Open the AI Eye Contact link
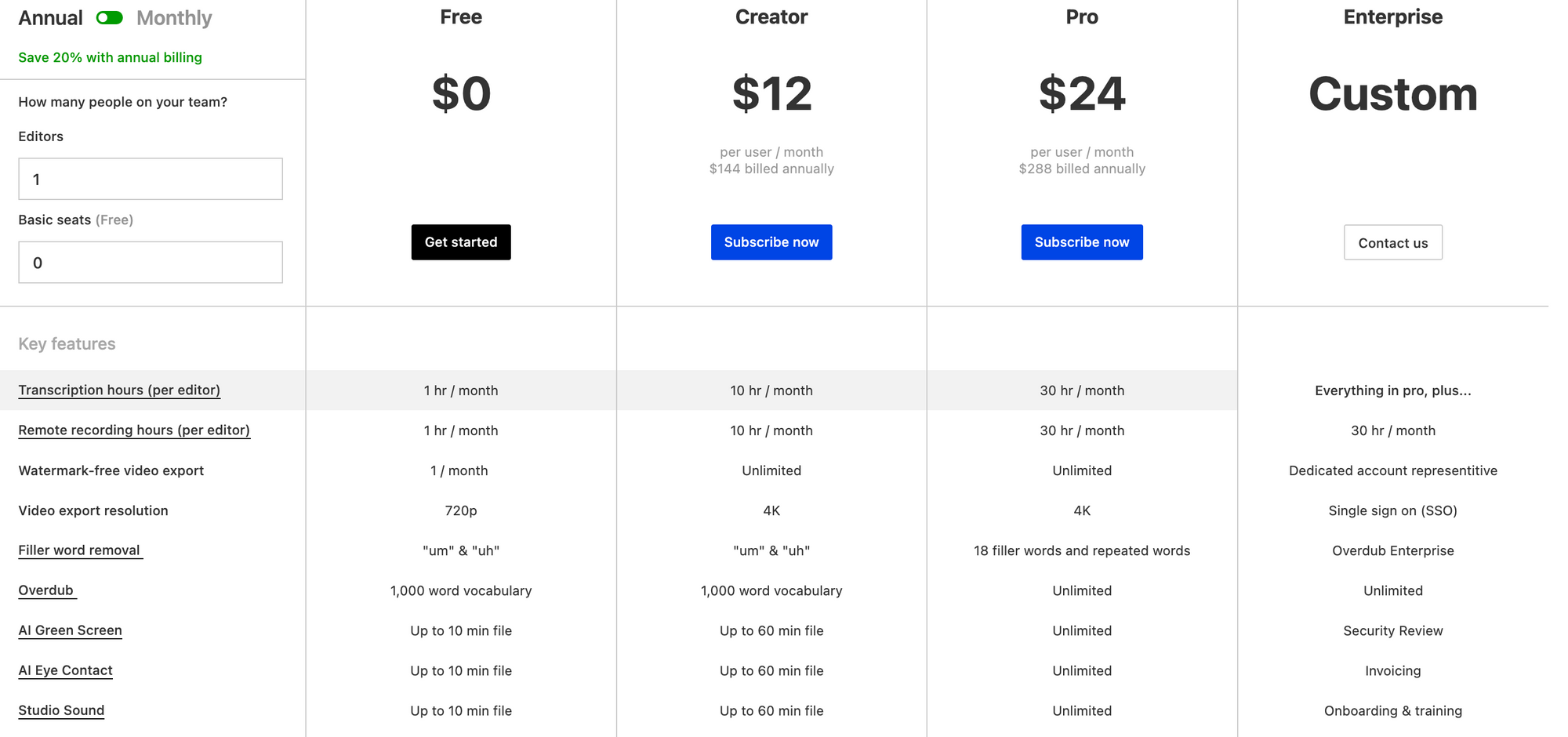The image size is (1568, 737). click(65, 670)
